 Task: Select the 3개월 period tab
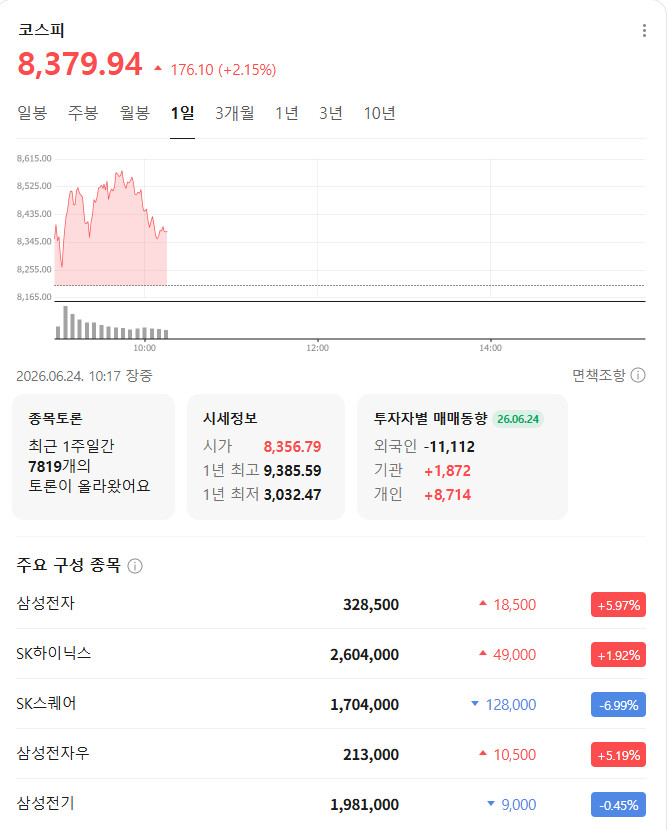[x=234, y=113]
